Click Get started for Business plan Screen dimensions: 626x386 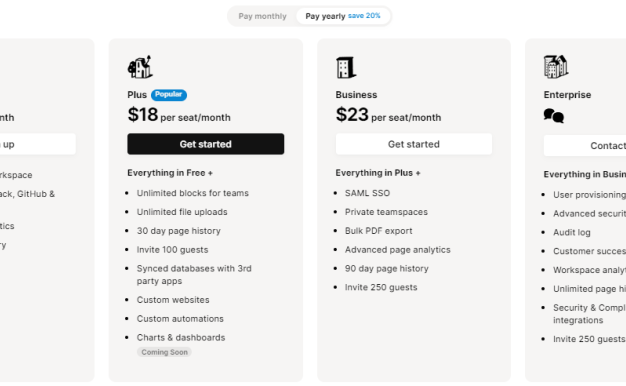(x=414, y=144)
